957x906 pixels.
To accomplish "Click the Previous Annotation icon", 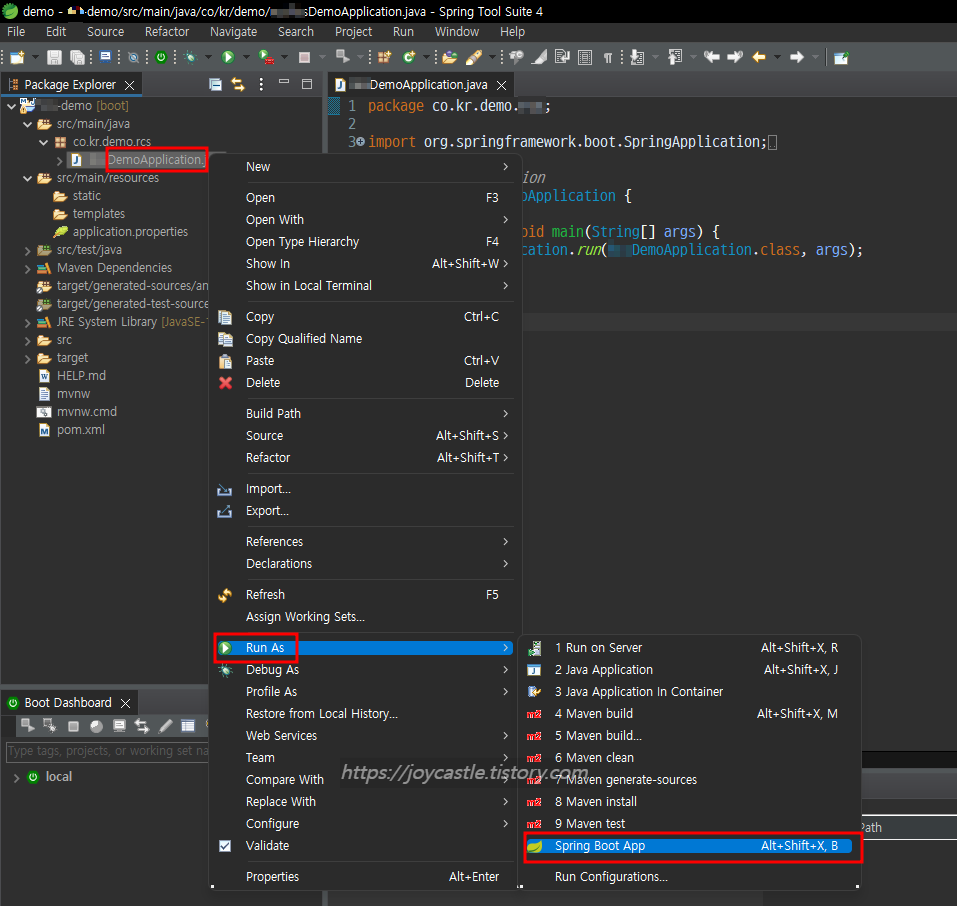I will pos(675,57).
